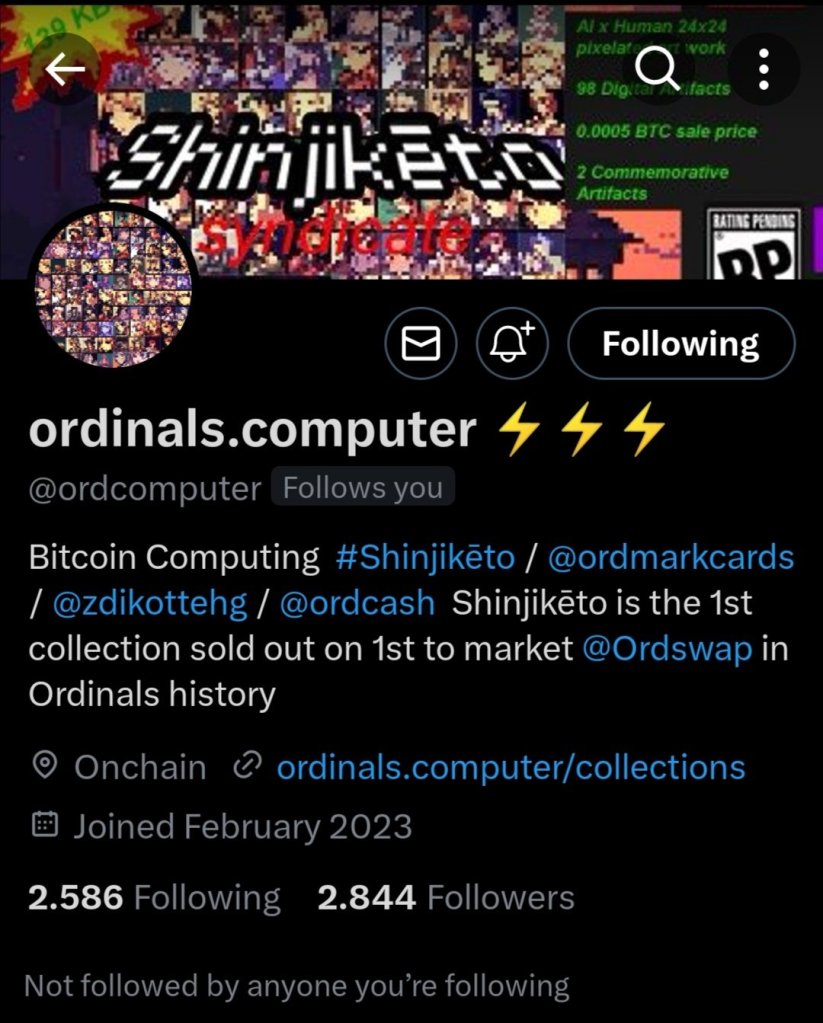Image resolution: width=823 pixels, height=1023 pixels.
Task: View the 2.844 Followers list
Action: point(446,898)
